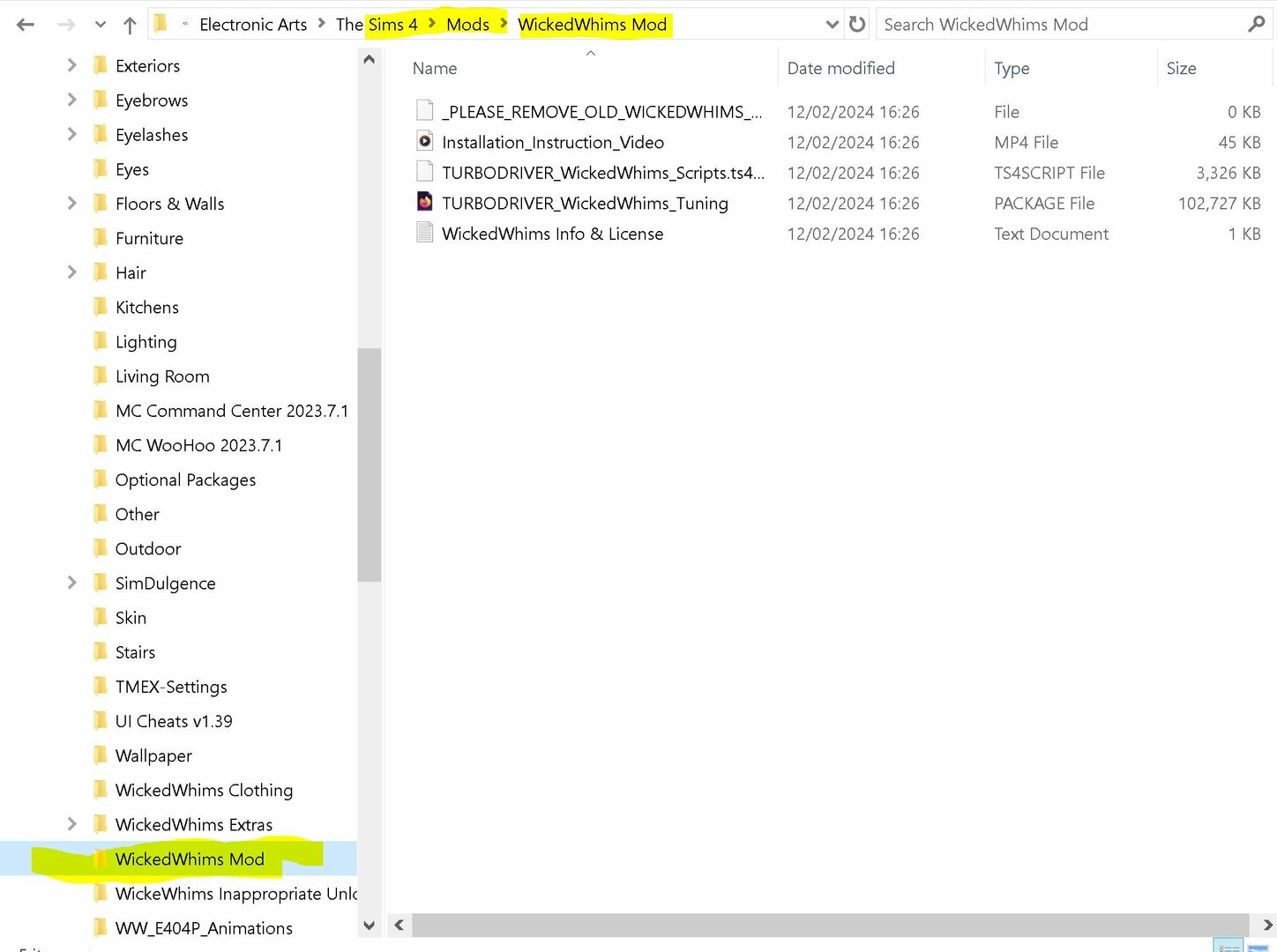Select WickedWhims Info & License document icon
Screen dimensions: 1277x952
tap(425, 232)
